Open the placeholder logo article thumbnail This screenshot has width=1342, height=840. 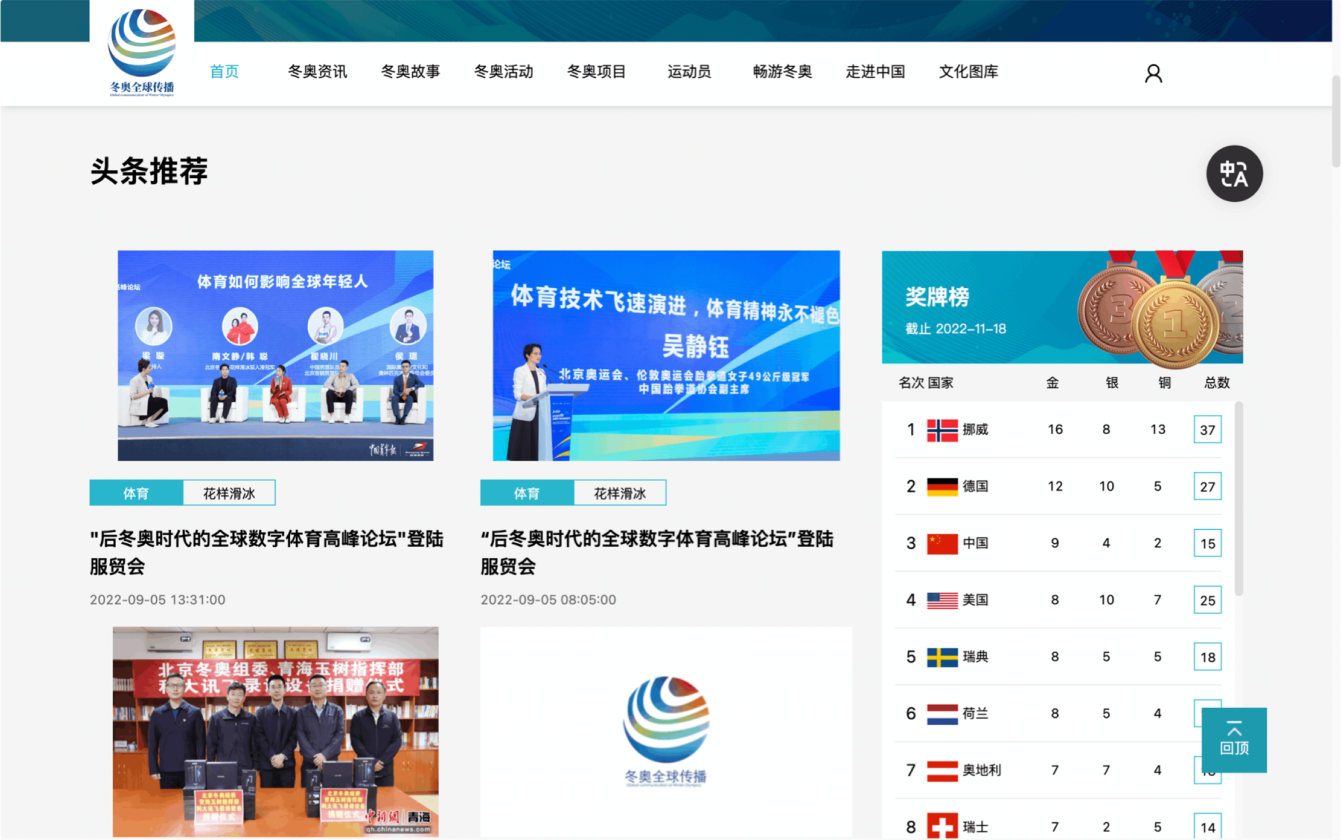[666, 732]
